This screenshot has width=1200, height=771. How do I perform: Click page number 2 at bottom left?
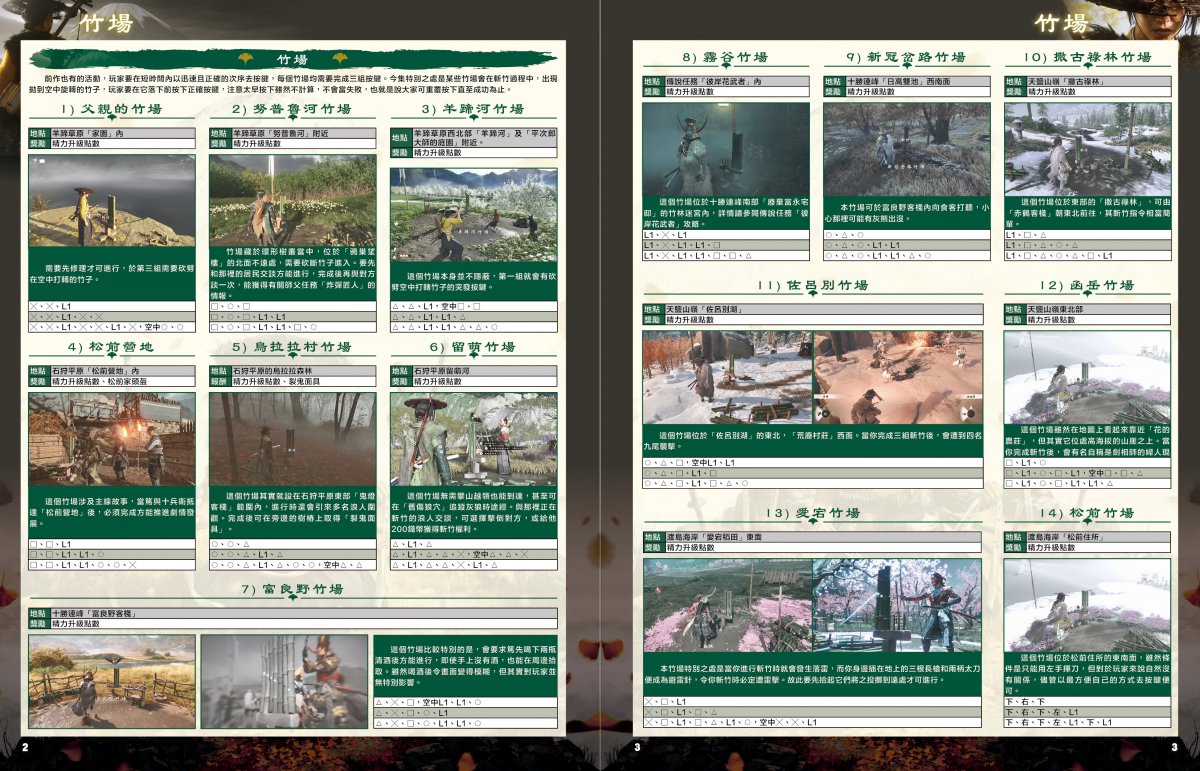click(x=27, y=746)
